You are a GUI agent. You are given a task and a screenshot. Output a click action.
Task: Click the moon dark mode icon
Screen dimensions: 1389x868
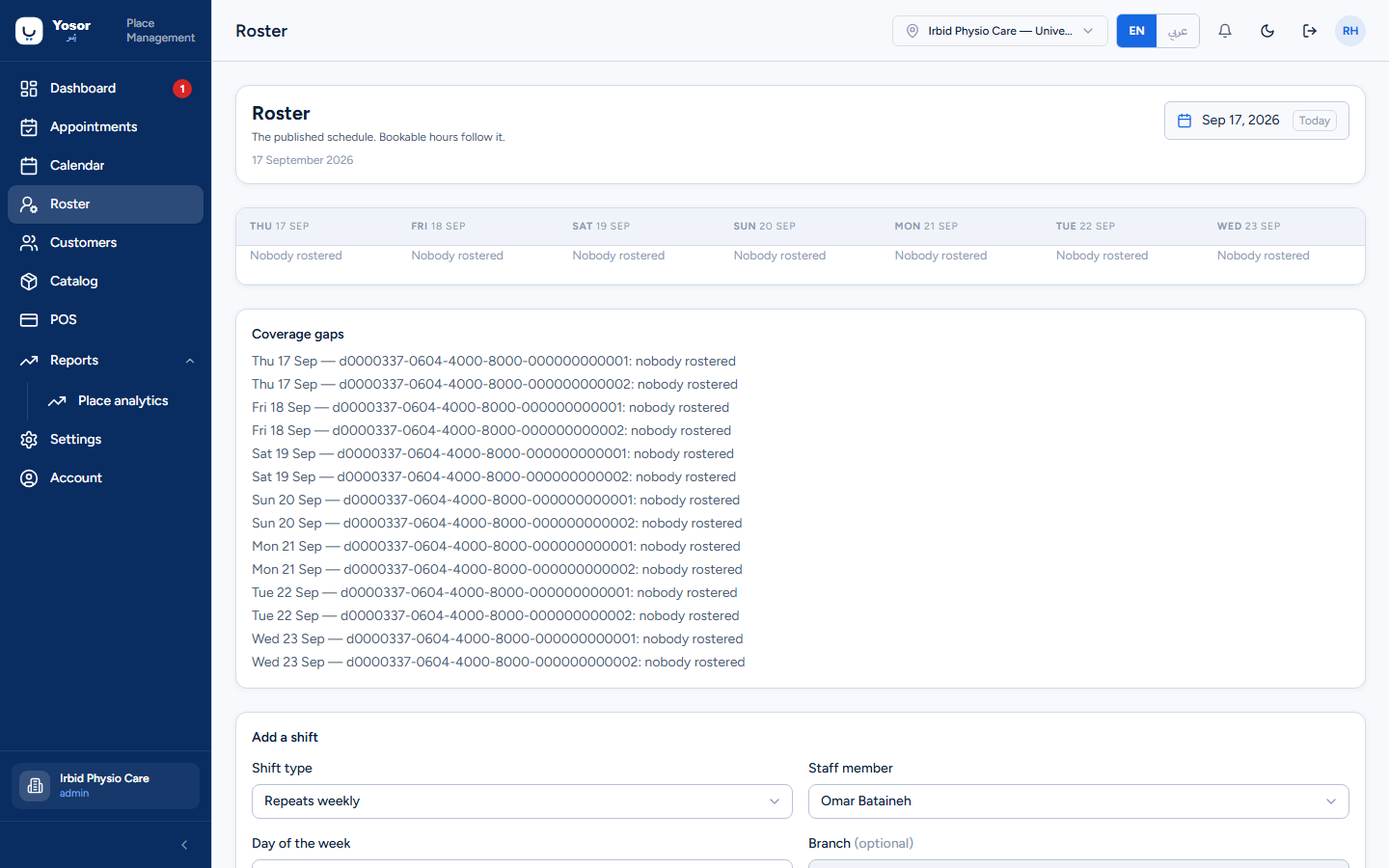click(1267, 31)
